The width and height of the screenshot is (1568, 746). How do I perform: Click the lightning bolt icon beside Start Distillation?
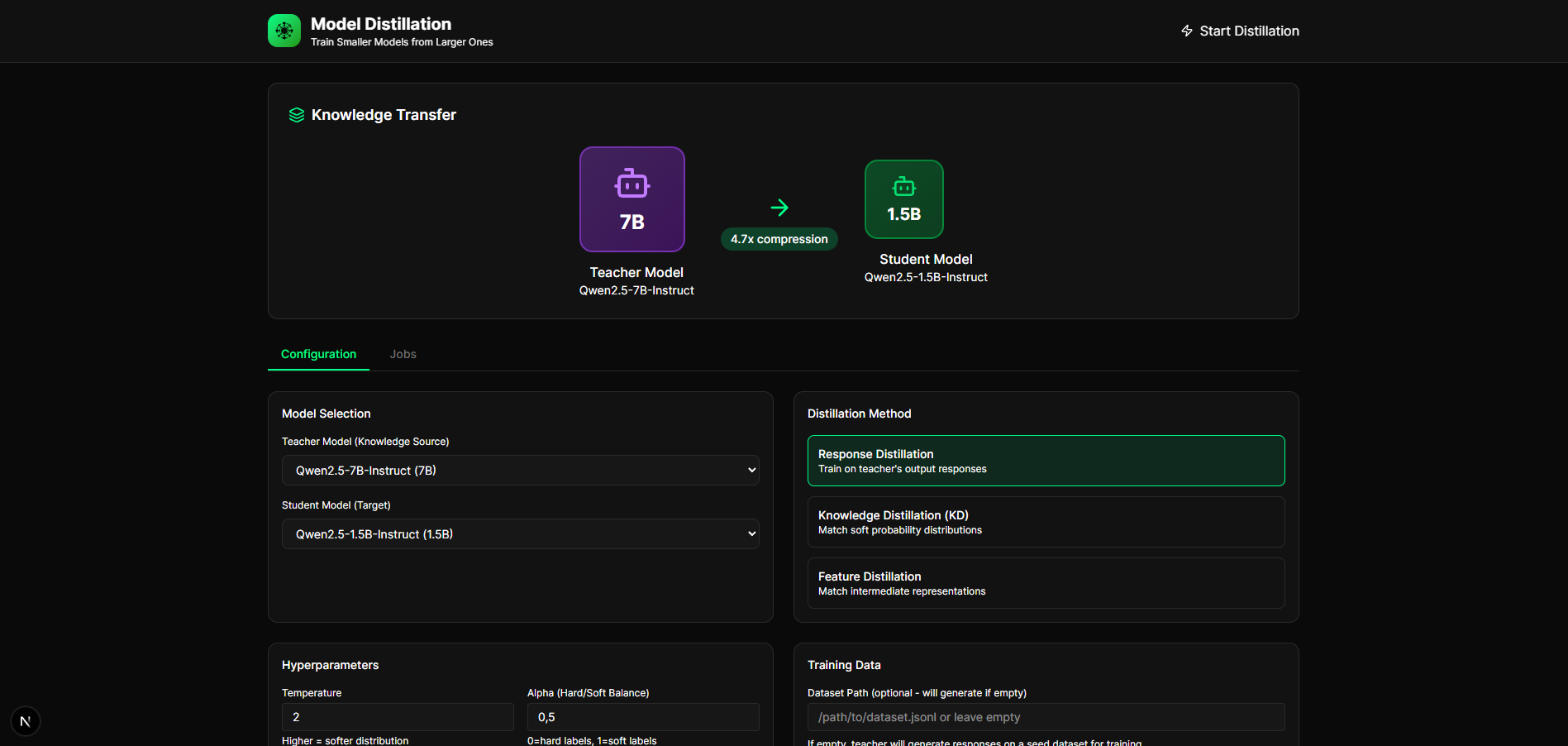pyautogui.click(x=1187, y=31)
